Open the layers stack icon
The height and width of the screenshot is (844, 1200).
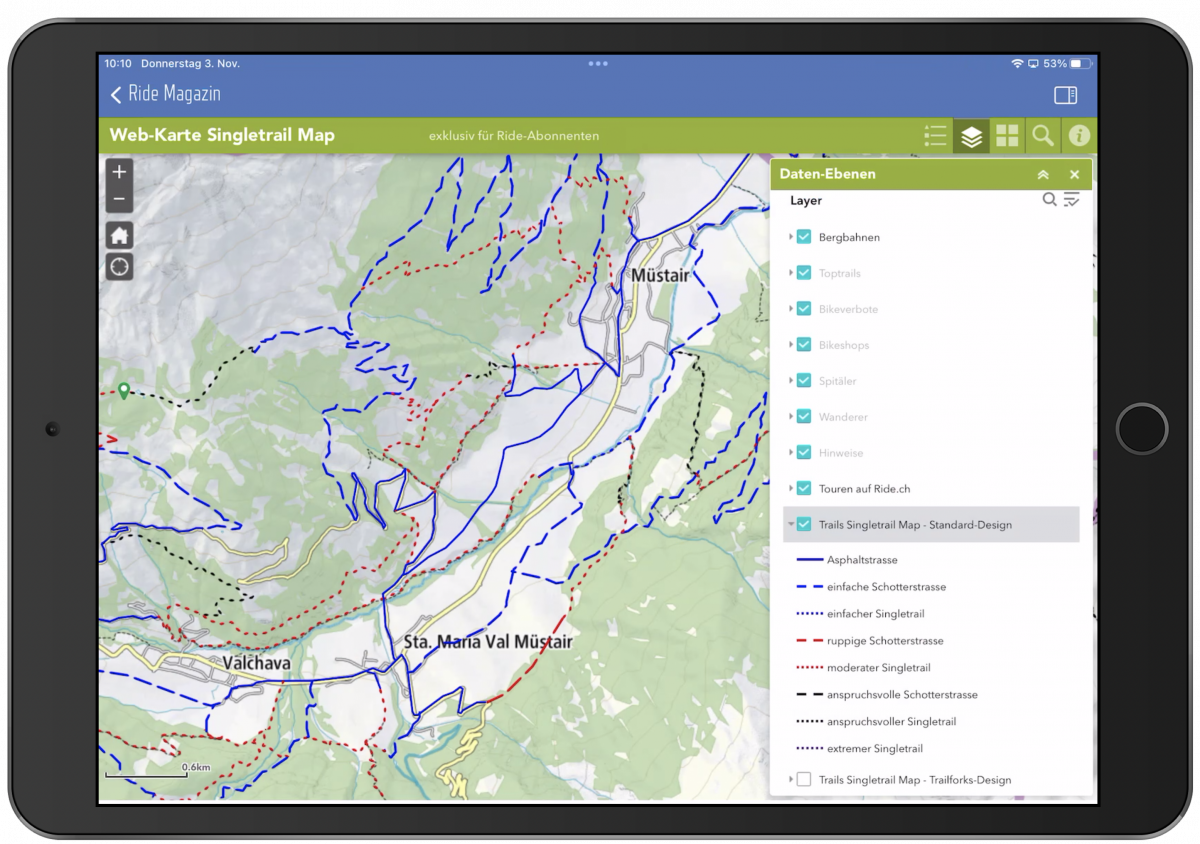click(971, 136)
